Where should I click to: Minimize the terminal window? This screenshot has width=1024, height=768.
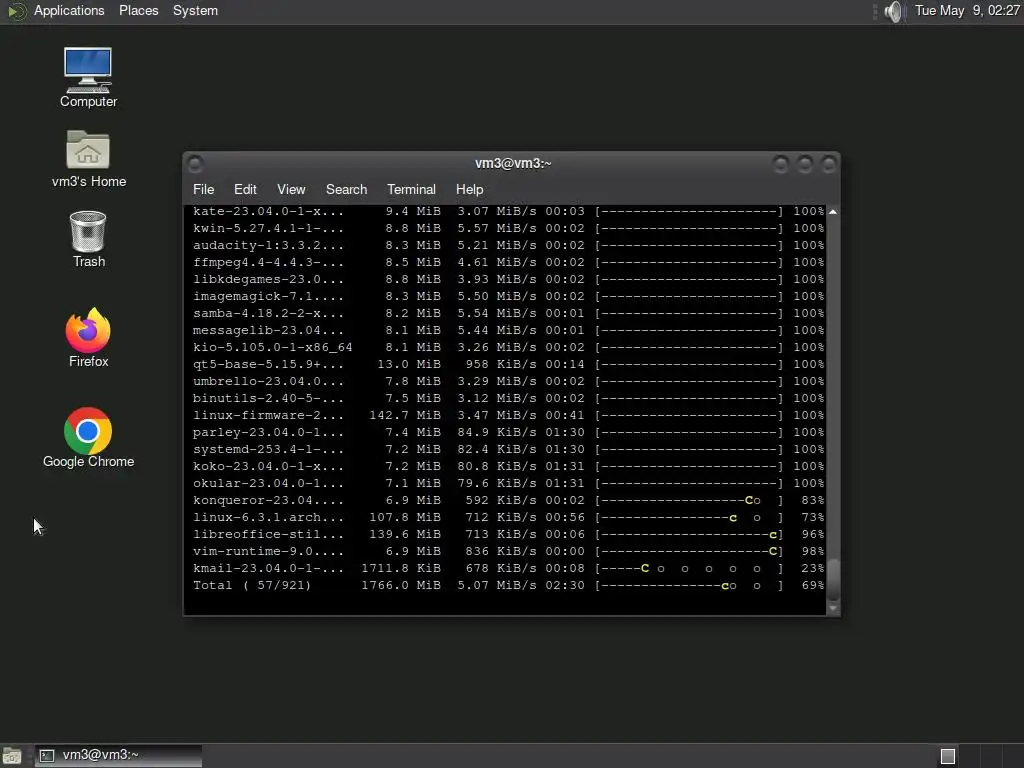point(780,164)
